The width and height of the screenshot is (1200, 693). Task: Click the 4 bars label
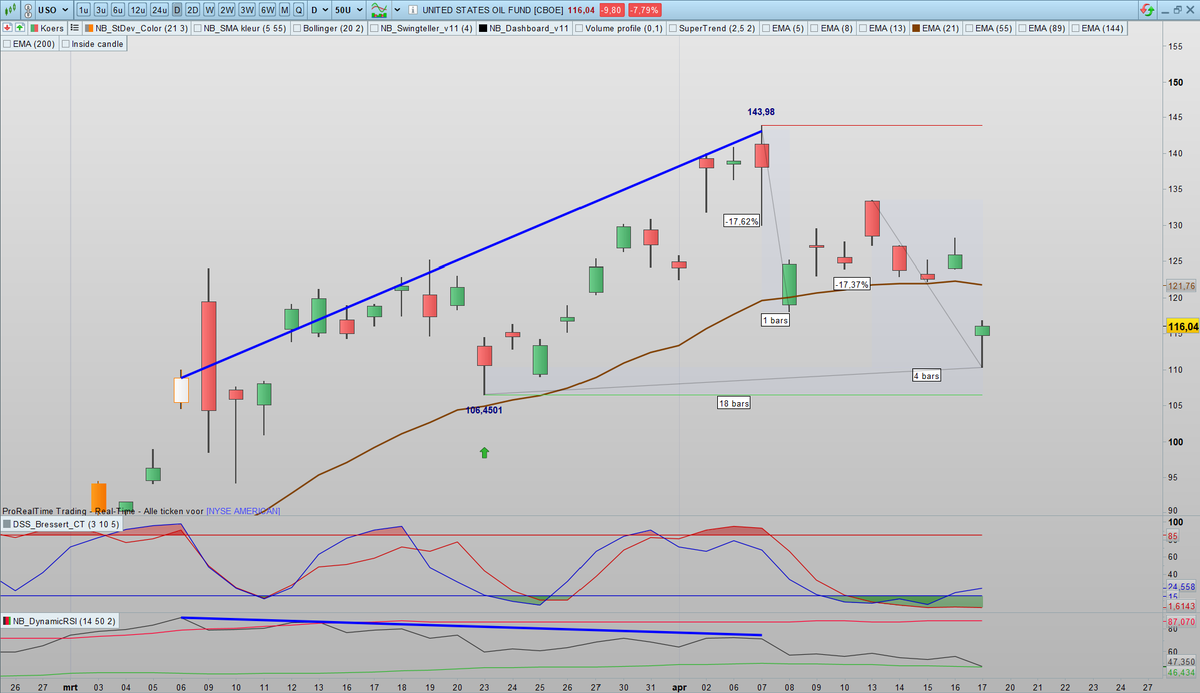coord(926,376)
